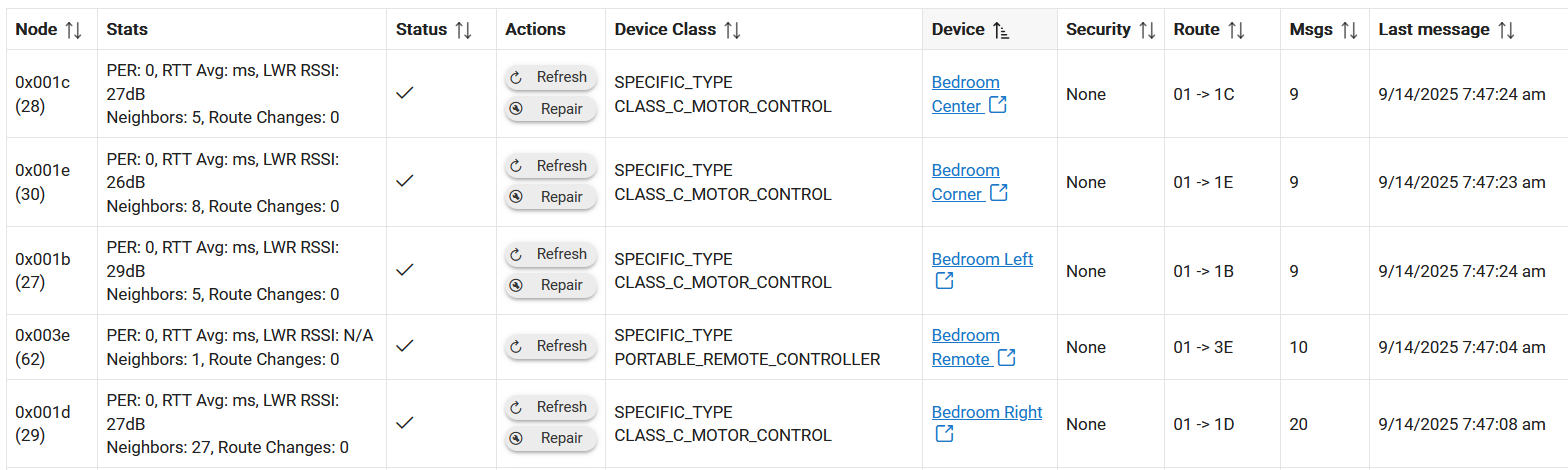Image resolution: width=1568 pixels, height=470 pixels.
Task: Open the Bedroom Center device link
Action: 965,83
